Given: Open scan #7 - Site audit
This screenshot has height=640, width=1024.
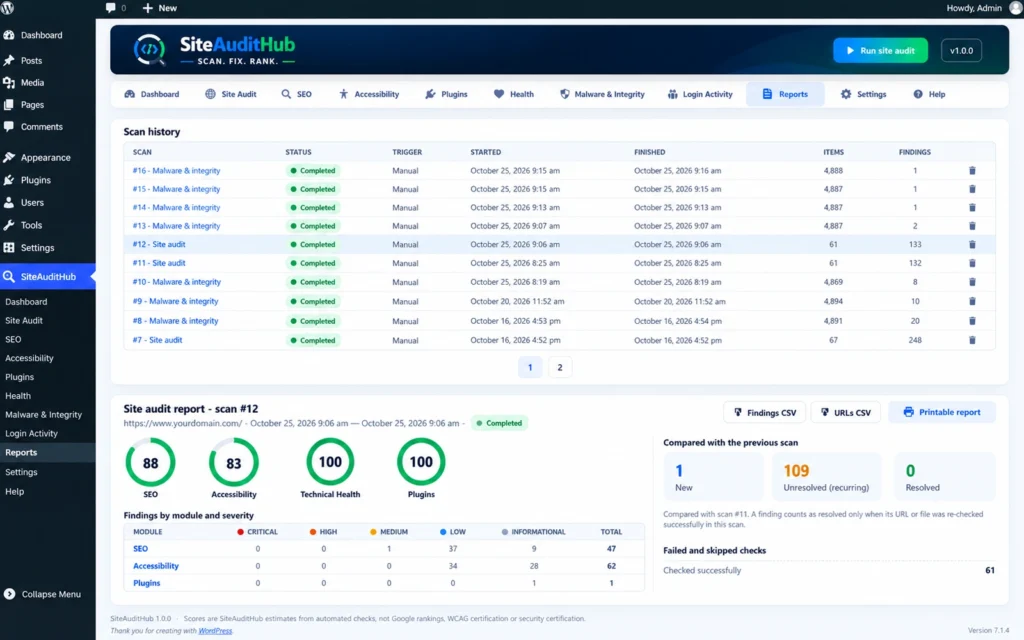Looking at the screenshot, I should [157, 340].
